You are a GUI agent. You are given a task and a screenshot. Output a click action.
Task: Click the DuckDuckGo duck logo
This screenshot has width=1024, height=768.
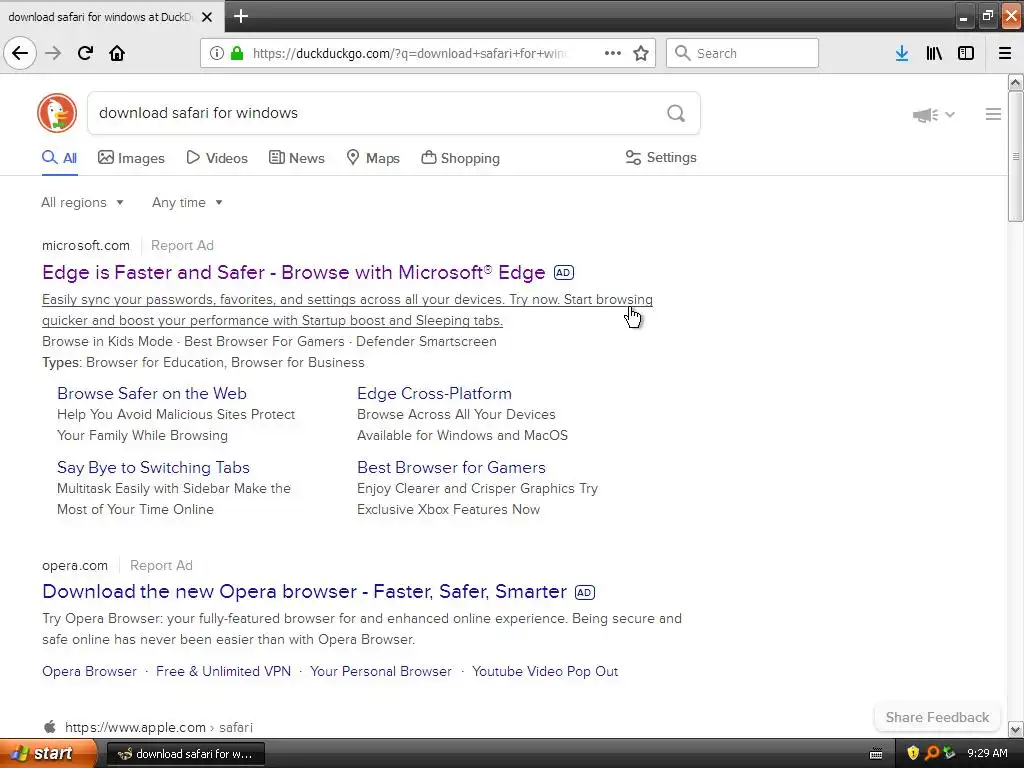57,113
